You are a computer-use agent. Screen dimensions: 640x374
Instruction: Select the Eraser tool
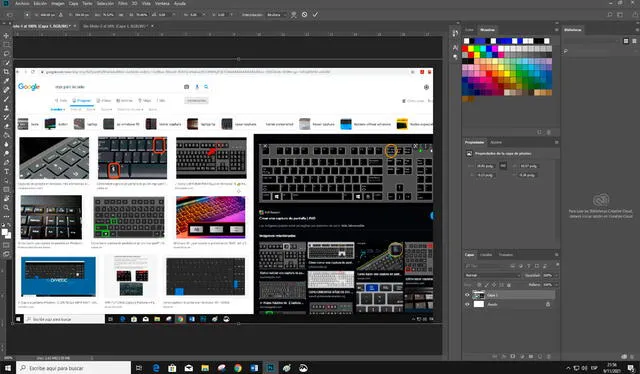click(6, 126)
